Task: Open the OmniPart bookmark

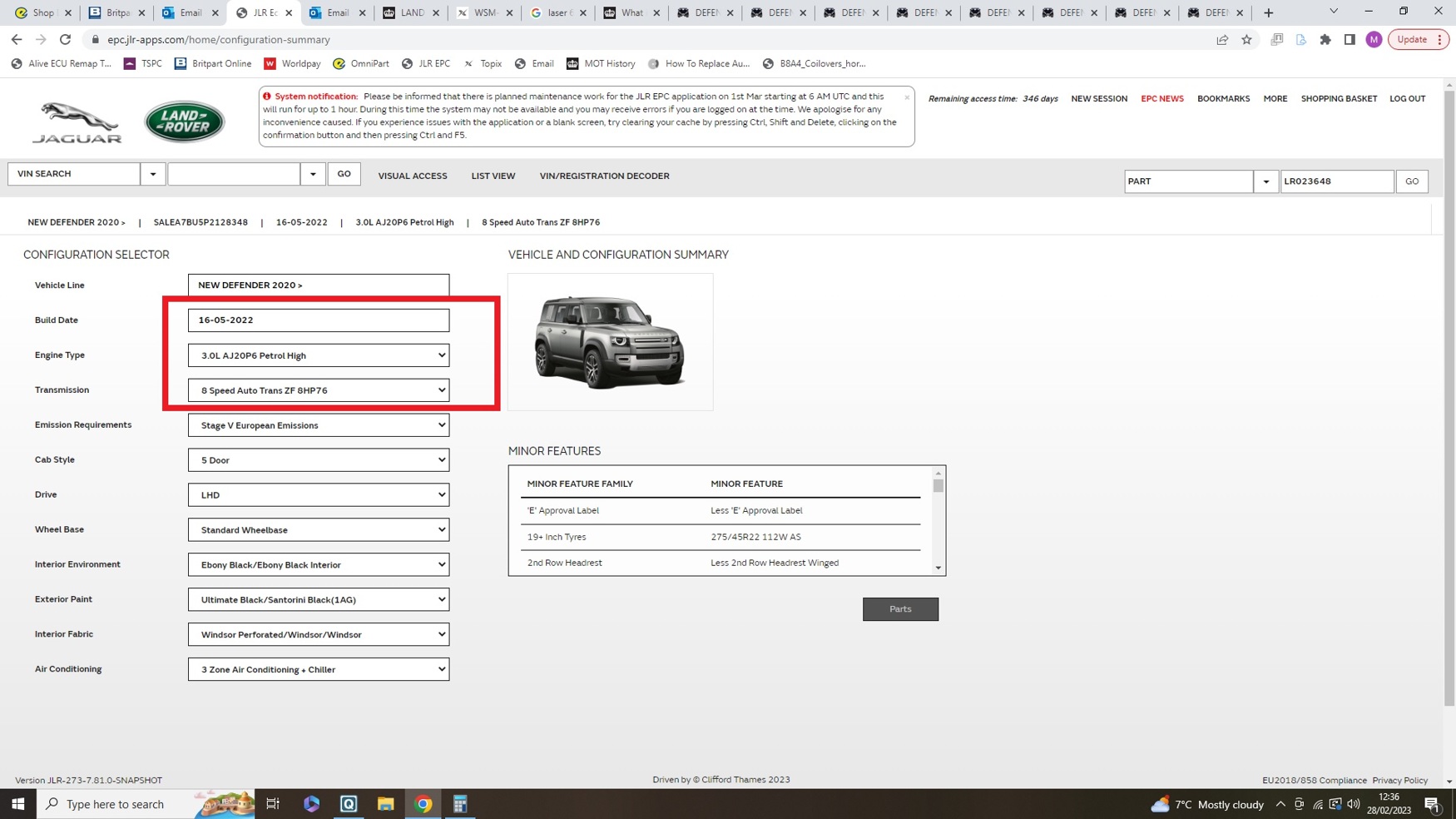Action: pos(361,63)
